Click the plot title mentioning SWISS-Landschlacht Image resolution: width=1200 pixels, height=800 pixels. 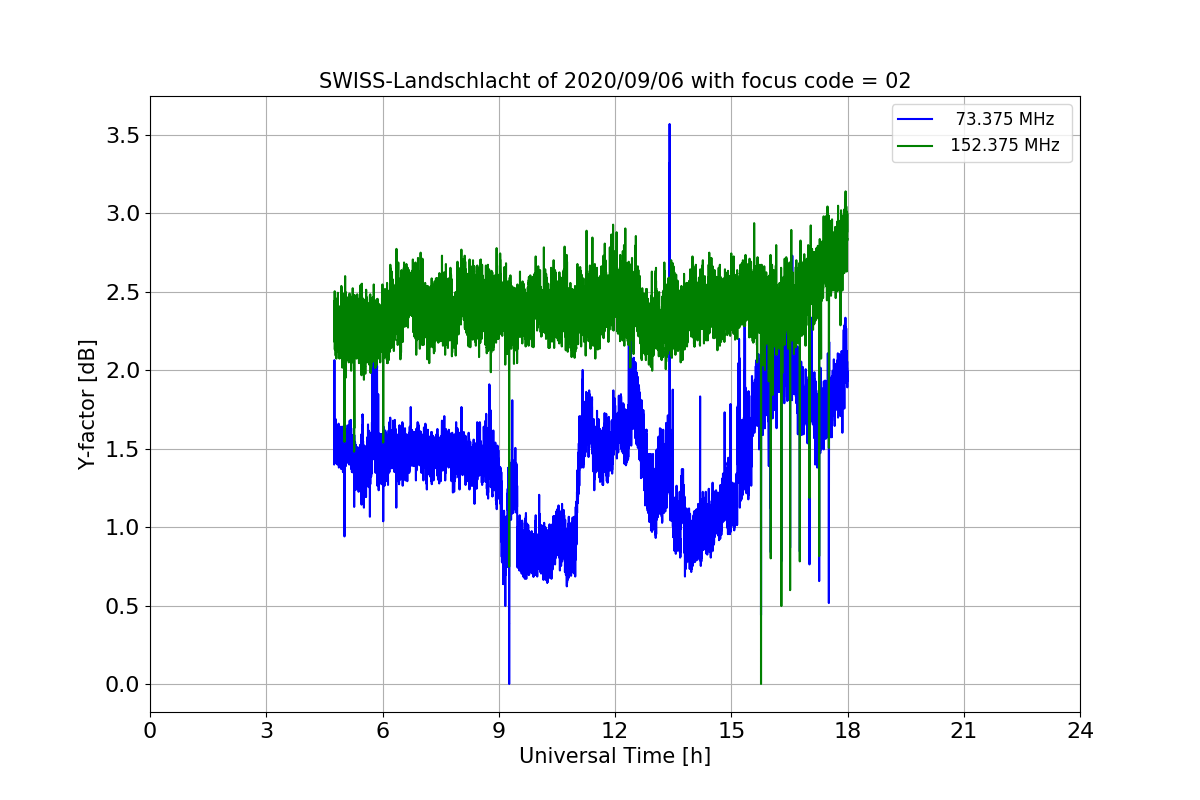(615, 81)
